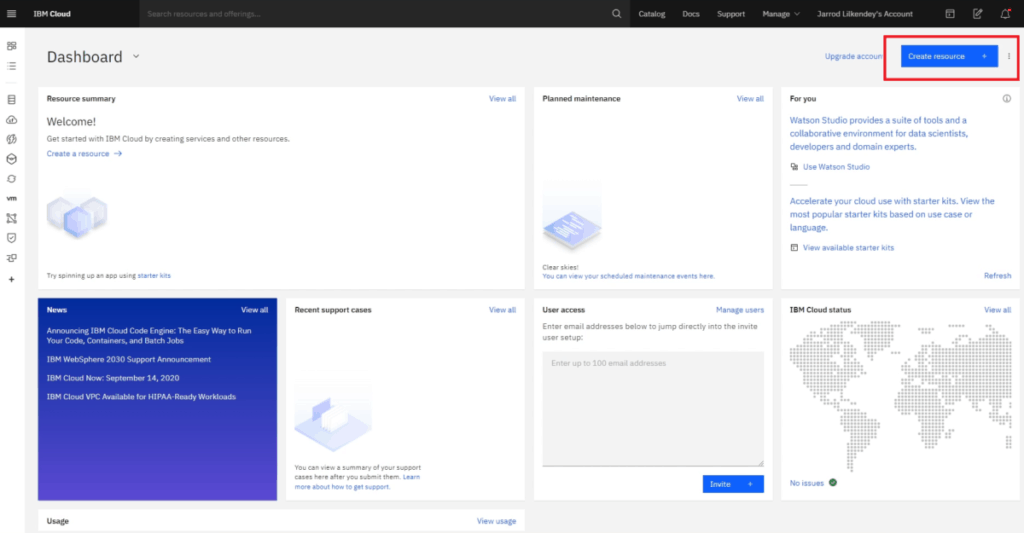The width and height of the screenshot is (1024, 533).
Task: Click info icon in For you panel
Action: (x=1006, y=99)
